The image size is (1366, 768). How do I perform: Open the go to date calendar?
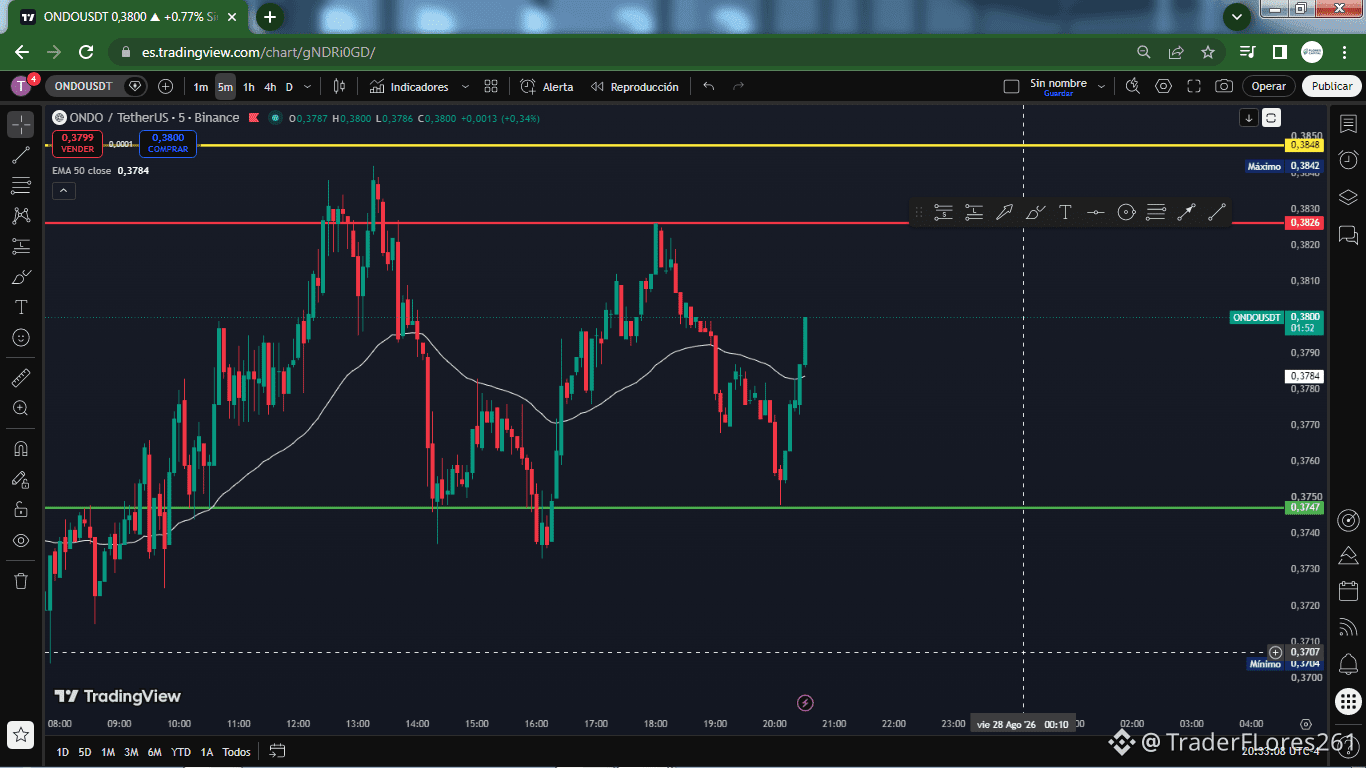click(x=277, y=751)
